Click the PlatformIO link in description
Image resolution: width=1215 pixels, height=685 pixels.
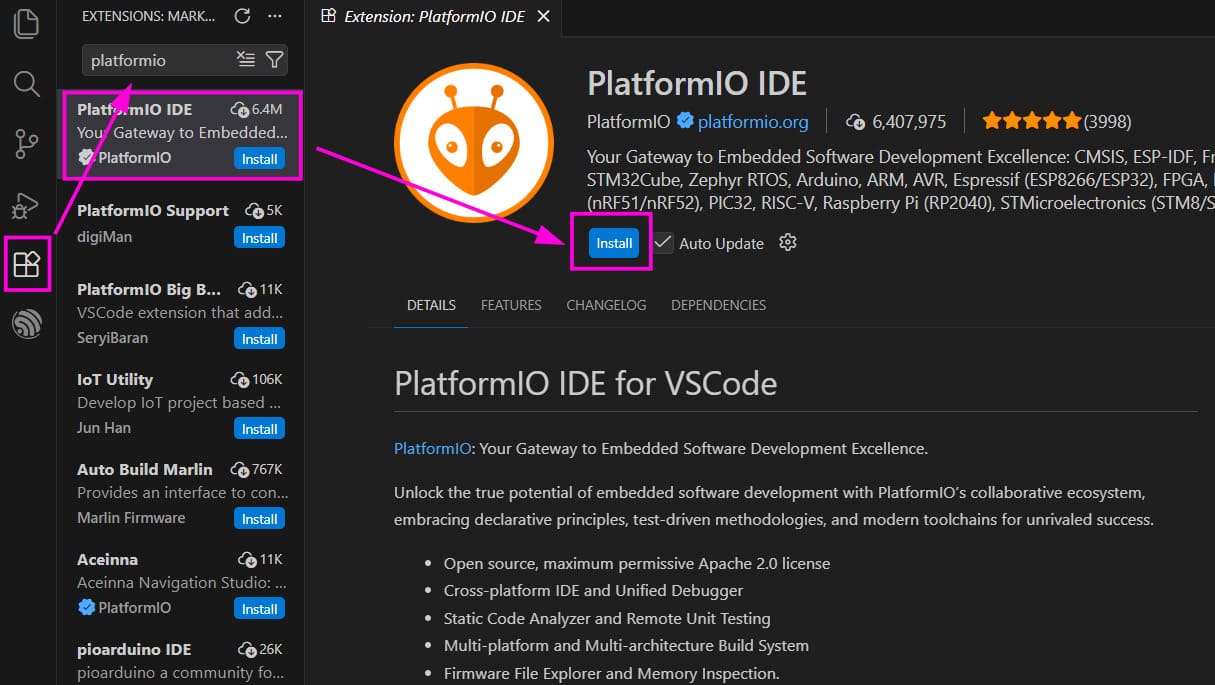(432, 449)
